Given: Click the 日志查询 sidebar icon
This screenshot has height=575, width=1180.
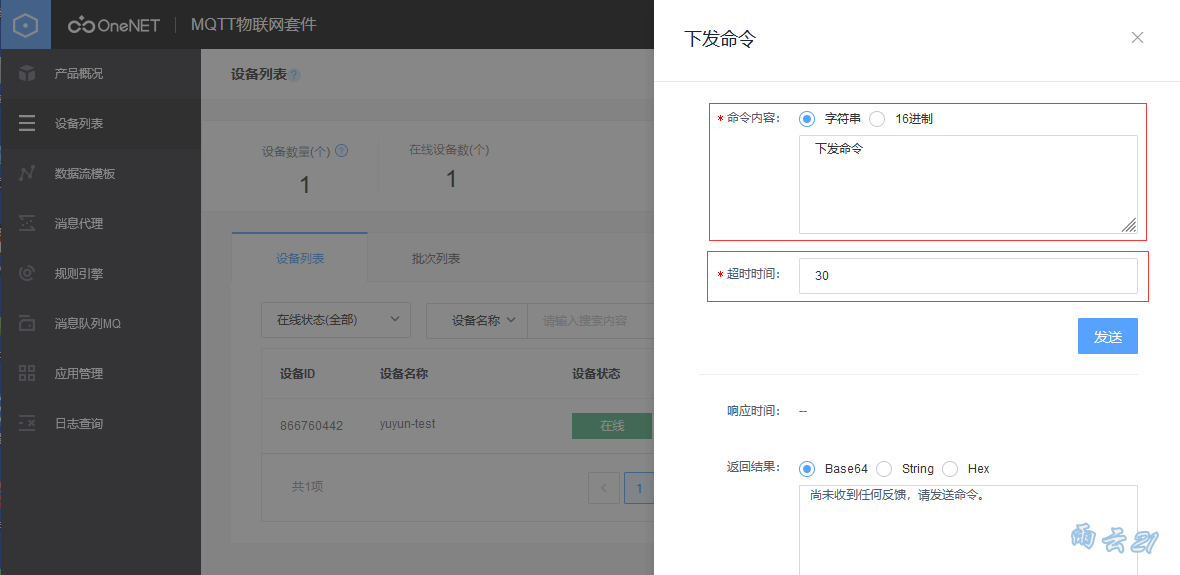Looking at the screenshot, I should coord(27,424).
